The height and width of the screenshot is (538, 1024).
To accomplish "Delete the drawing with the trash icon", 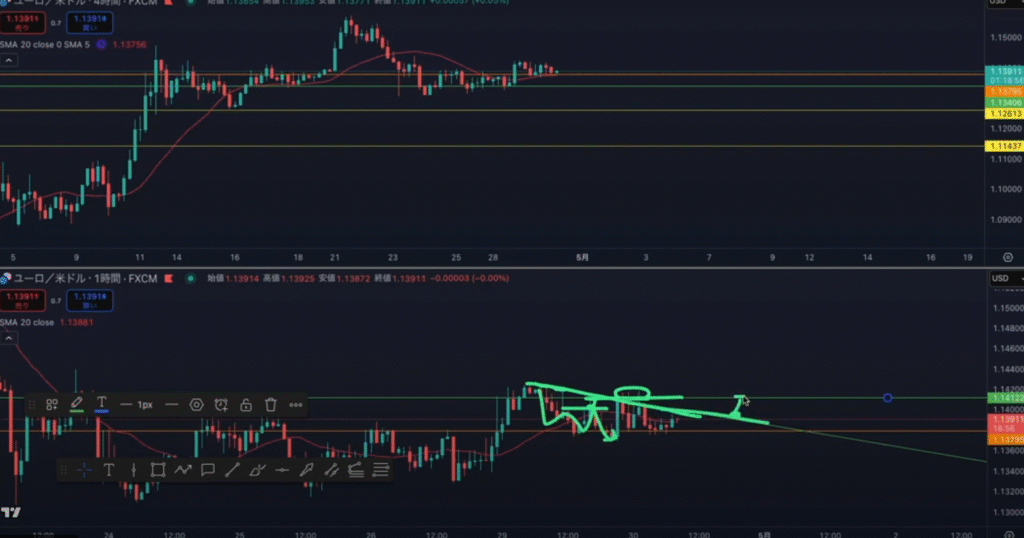I will (x=270, y=405).
